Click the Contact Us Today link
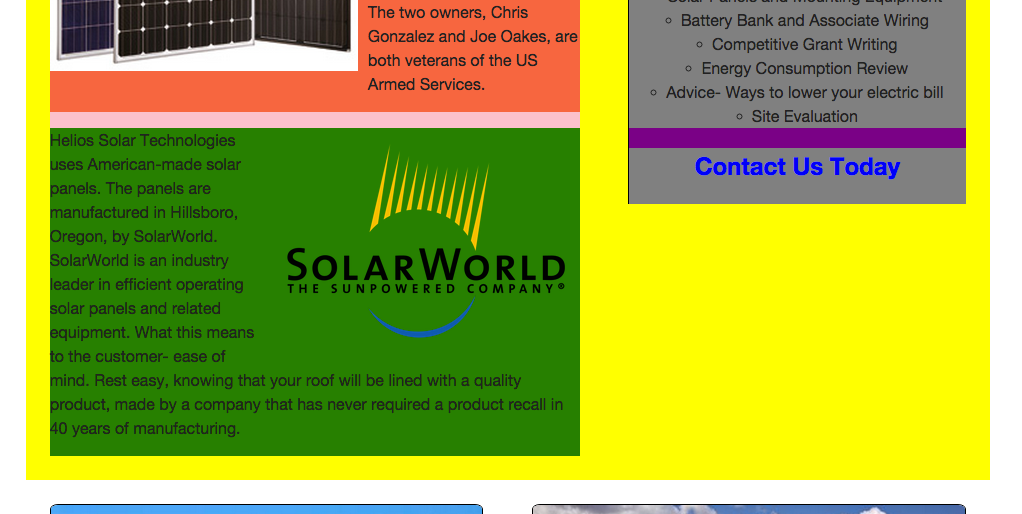 797,167
